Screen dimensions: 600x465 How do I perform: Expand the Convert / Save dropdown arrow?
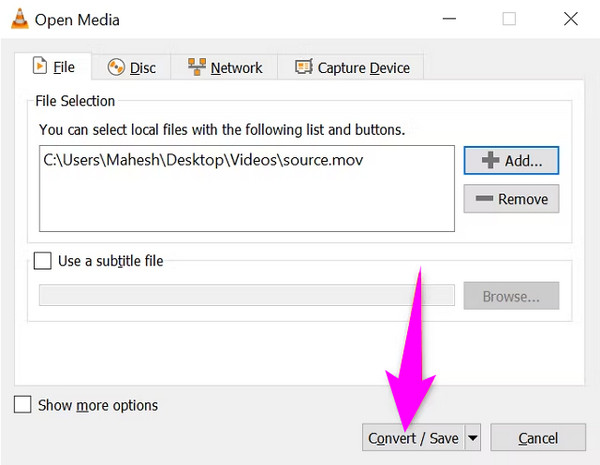coord(473,437)
